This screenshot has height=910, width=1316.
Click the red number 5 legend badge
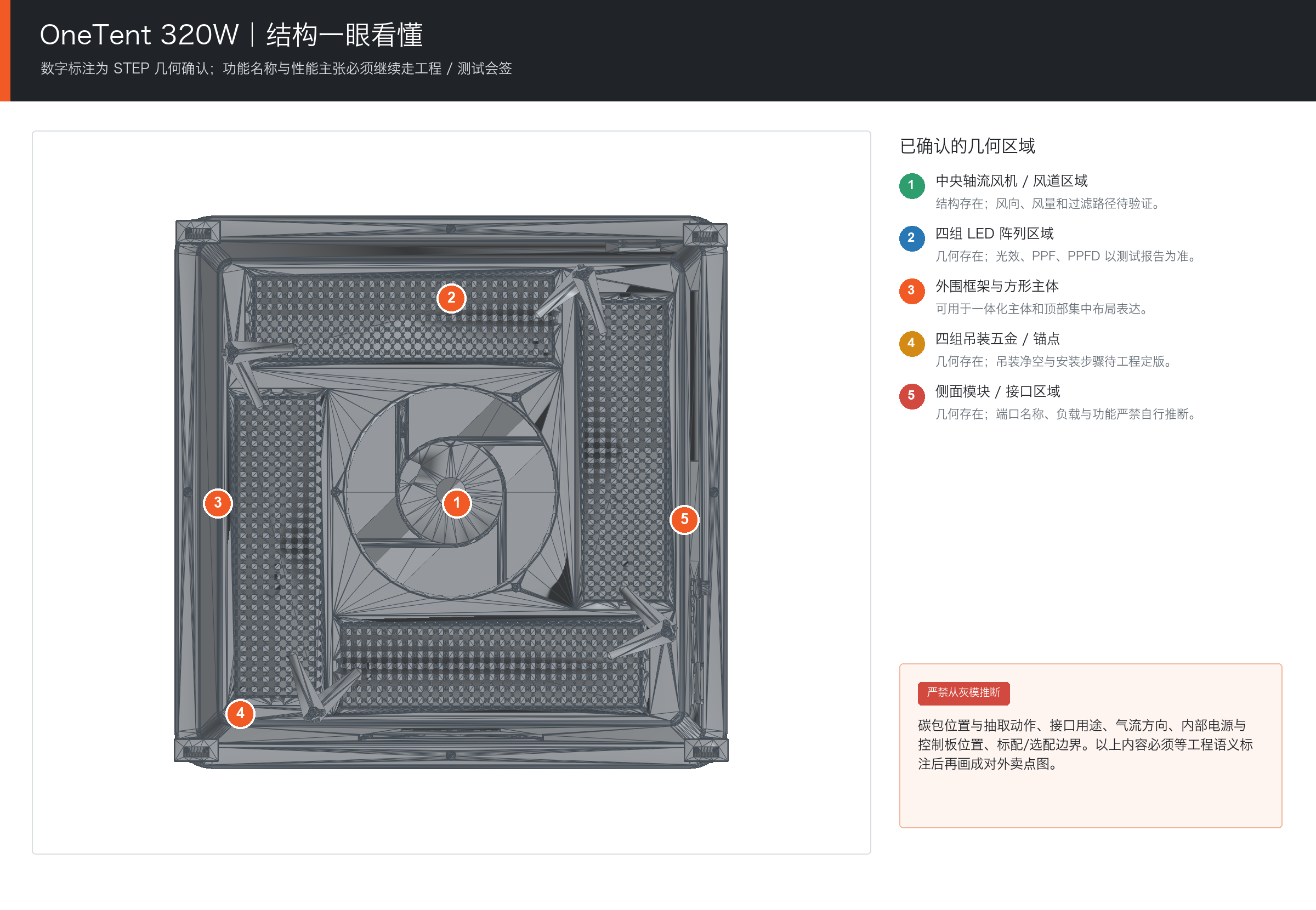click(911, 396)
